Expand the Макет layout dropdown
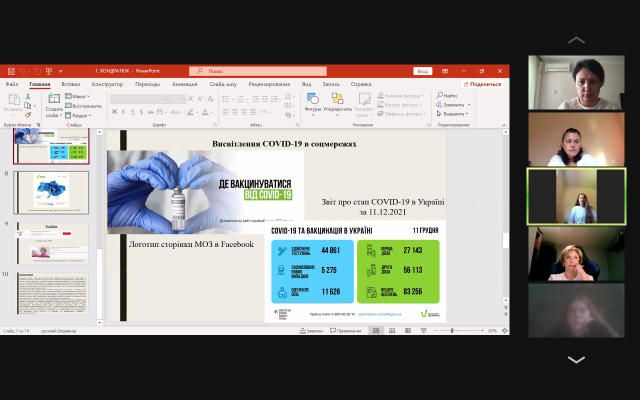The width and height of the screenshot is (640, 400). click(78, 96)
